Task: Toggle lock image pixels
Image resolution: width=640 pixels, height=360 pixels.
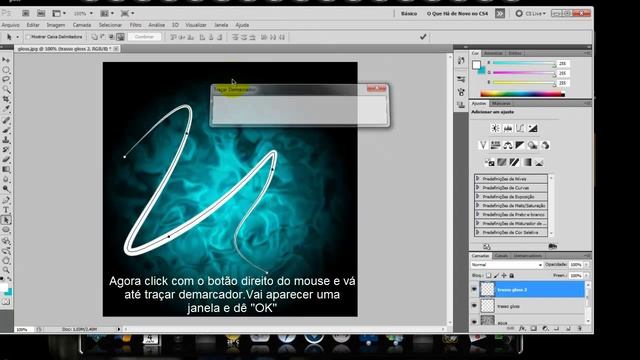Action: point(496,276)
